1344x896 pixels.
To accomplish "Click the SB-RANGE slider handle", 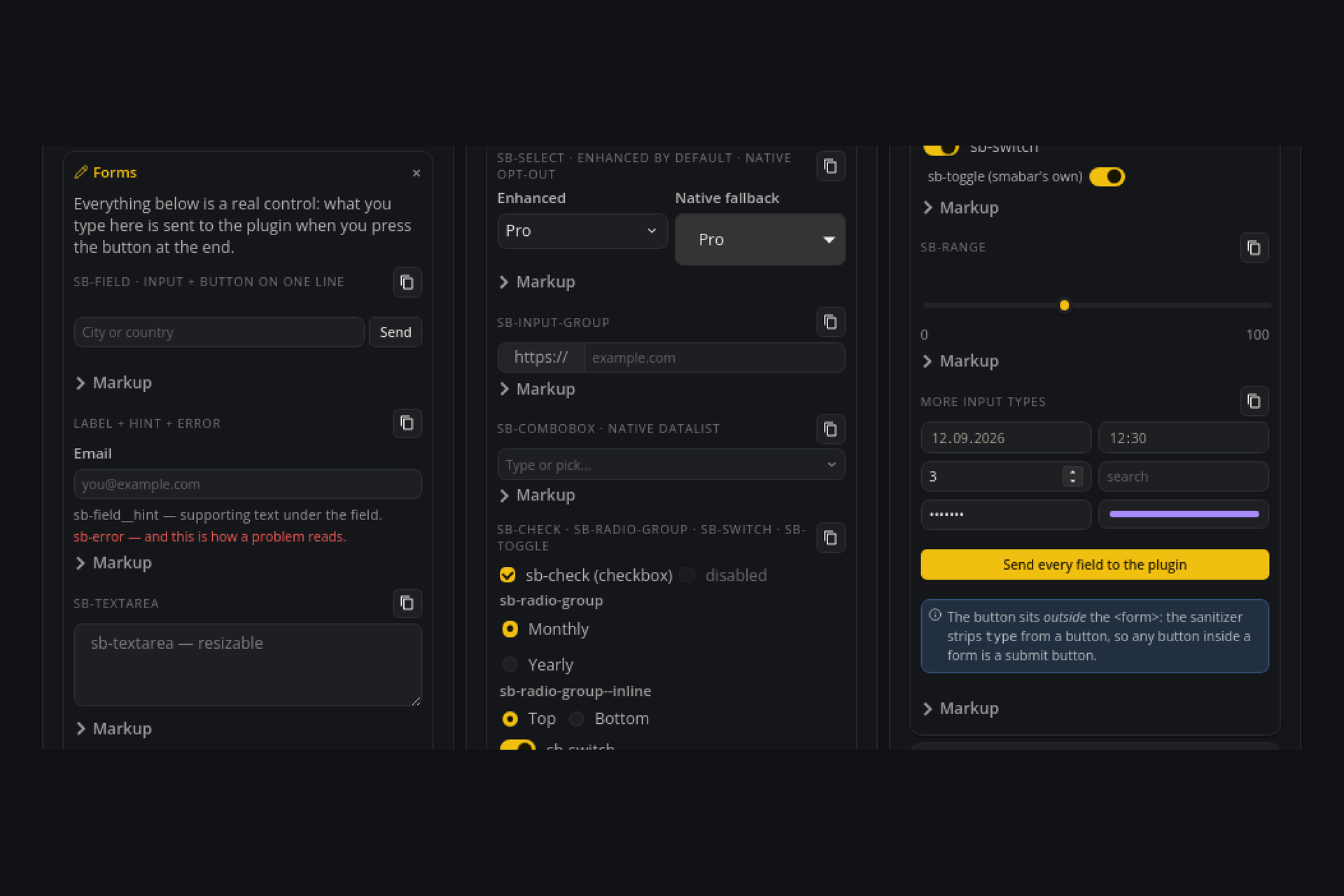I will [x=1064, y=305].
